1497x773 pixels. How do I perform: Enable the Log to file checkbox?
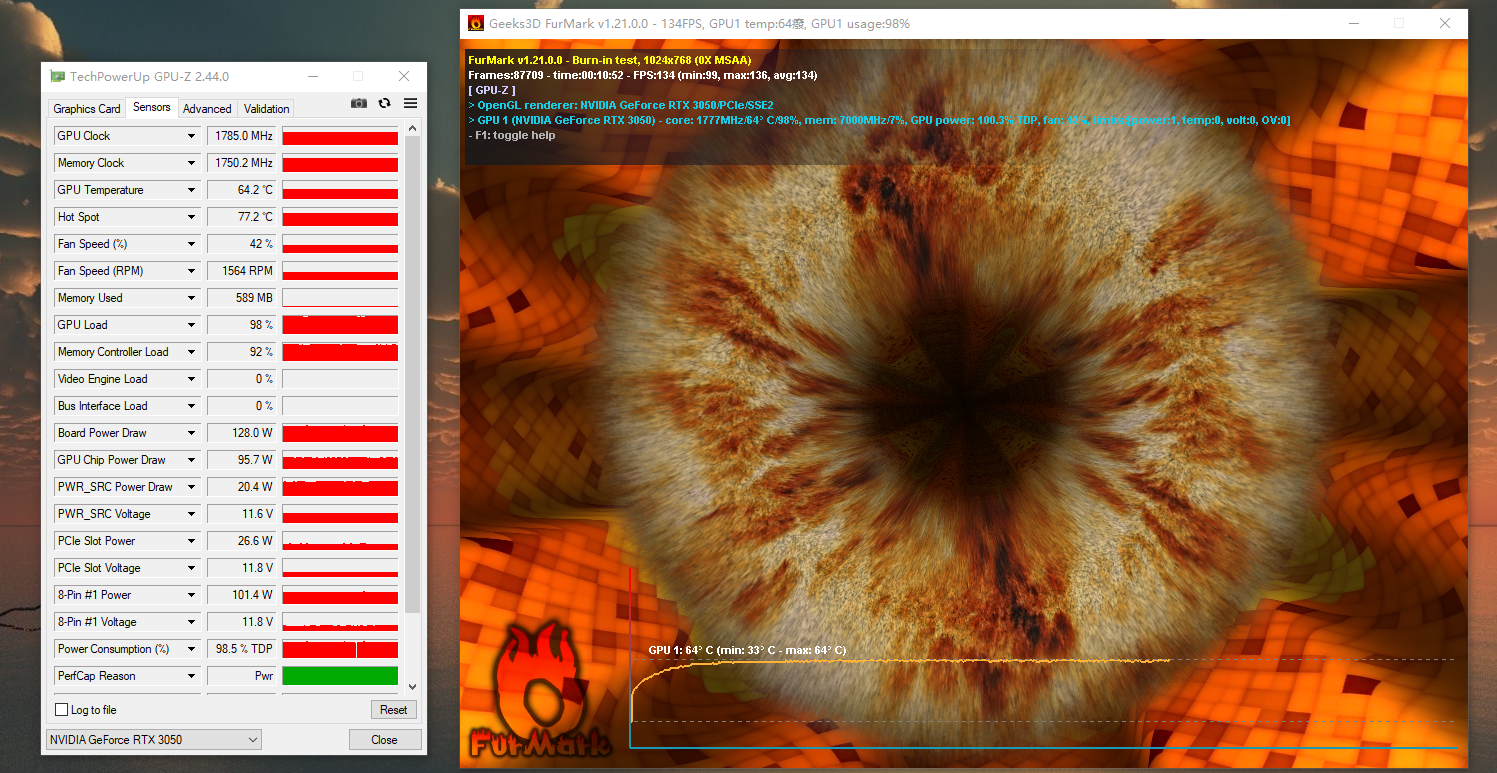[x=62, y=710]
